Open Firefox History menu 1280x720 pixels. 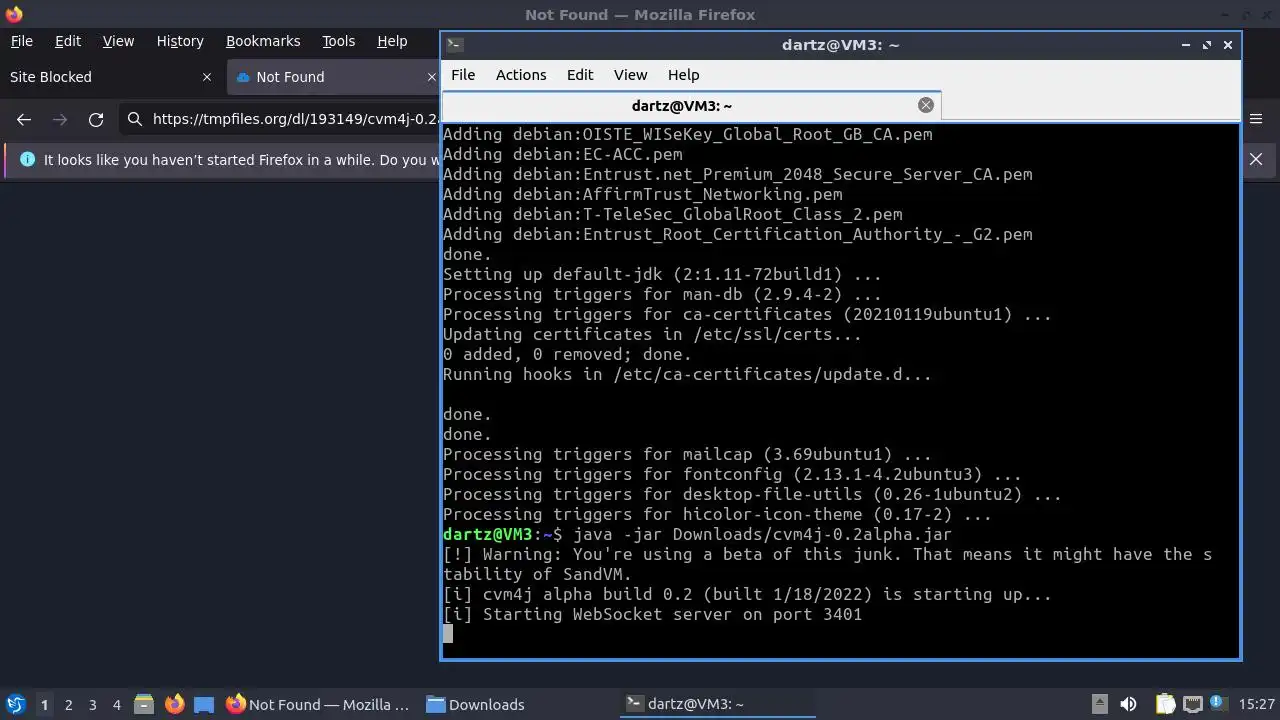coord(180,41)
